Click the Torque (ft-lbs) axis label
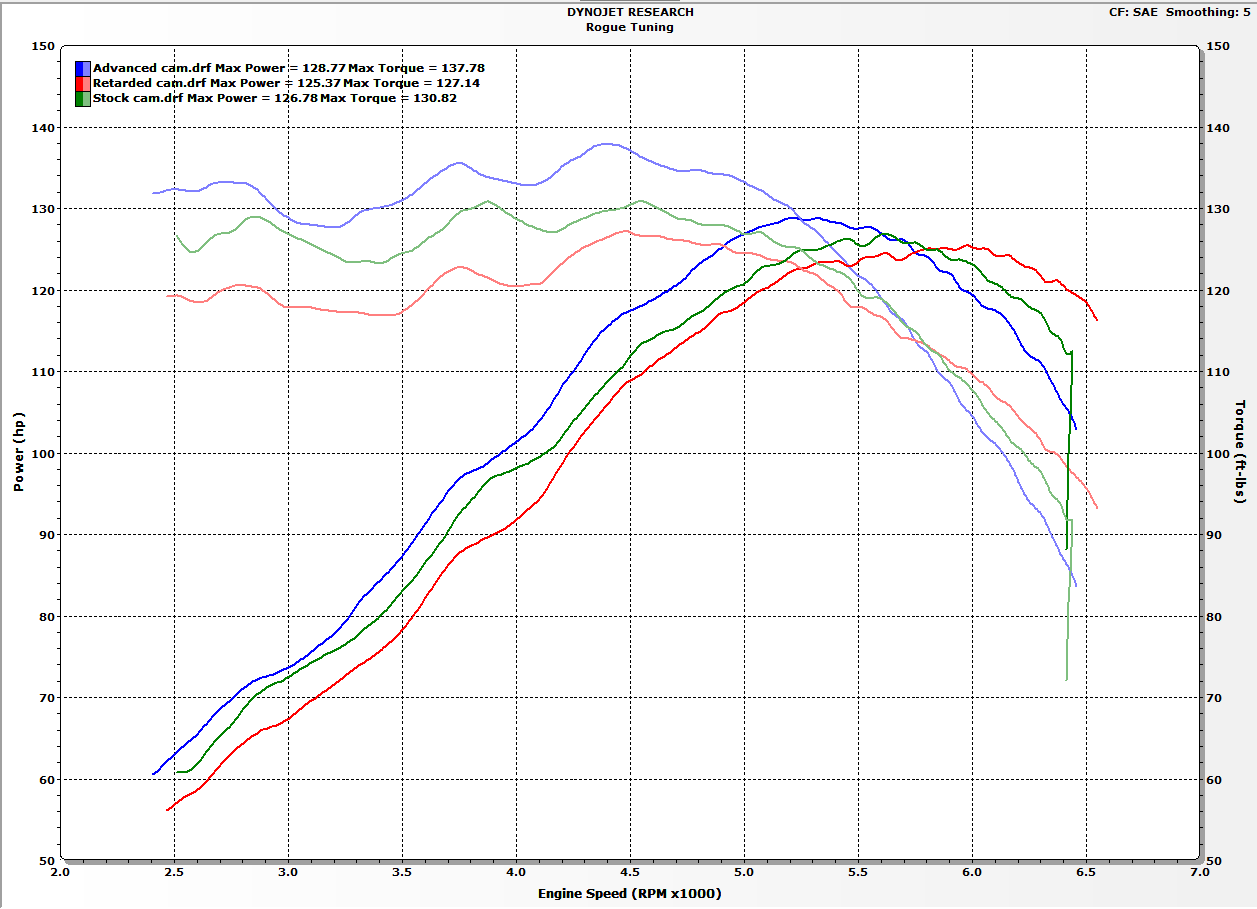Viewport: 1257px width, 909px height. (x=1240, y=450)
